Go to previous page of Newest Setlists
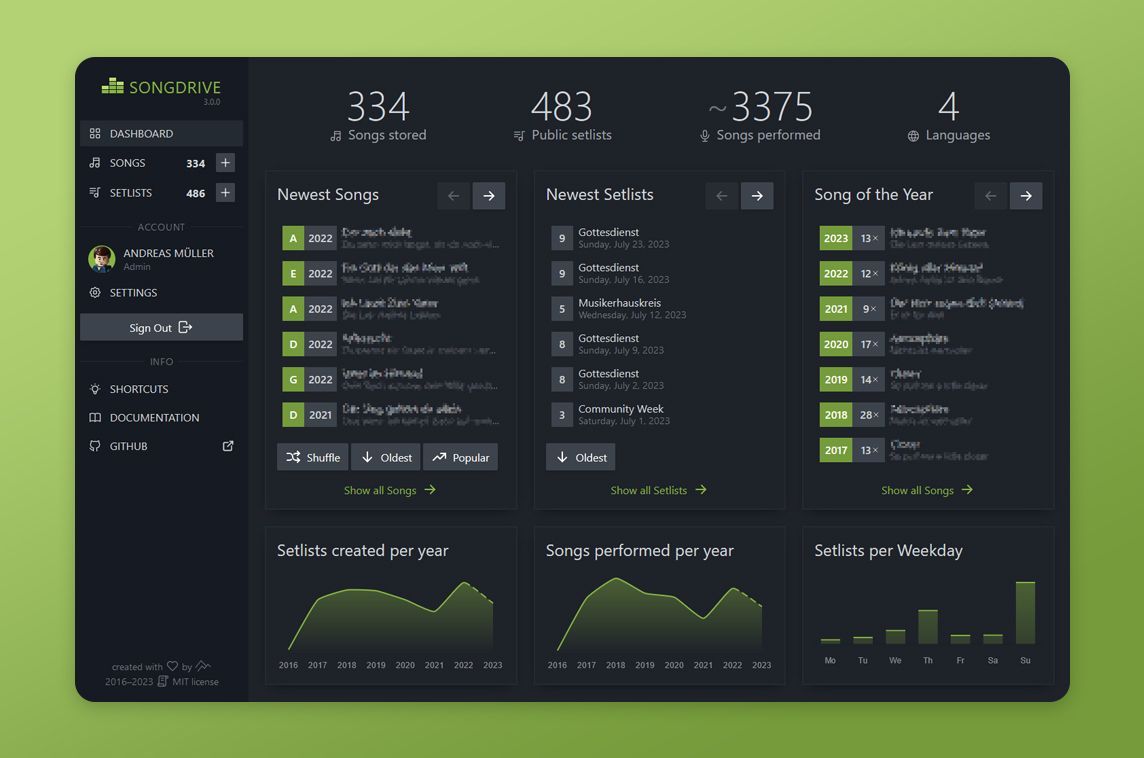1144x758 pixels. pyautogui.click(x=722, y=196)
